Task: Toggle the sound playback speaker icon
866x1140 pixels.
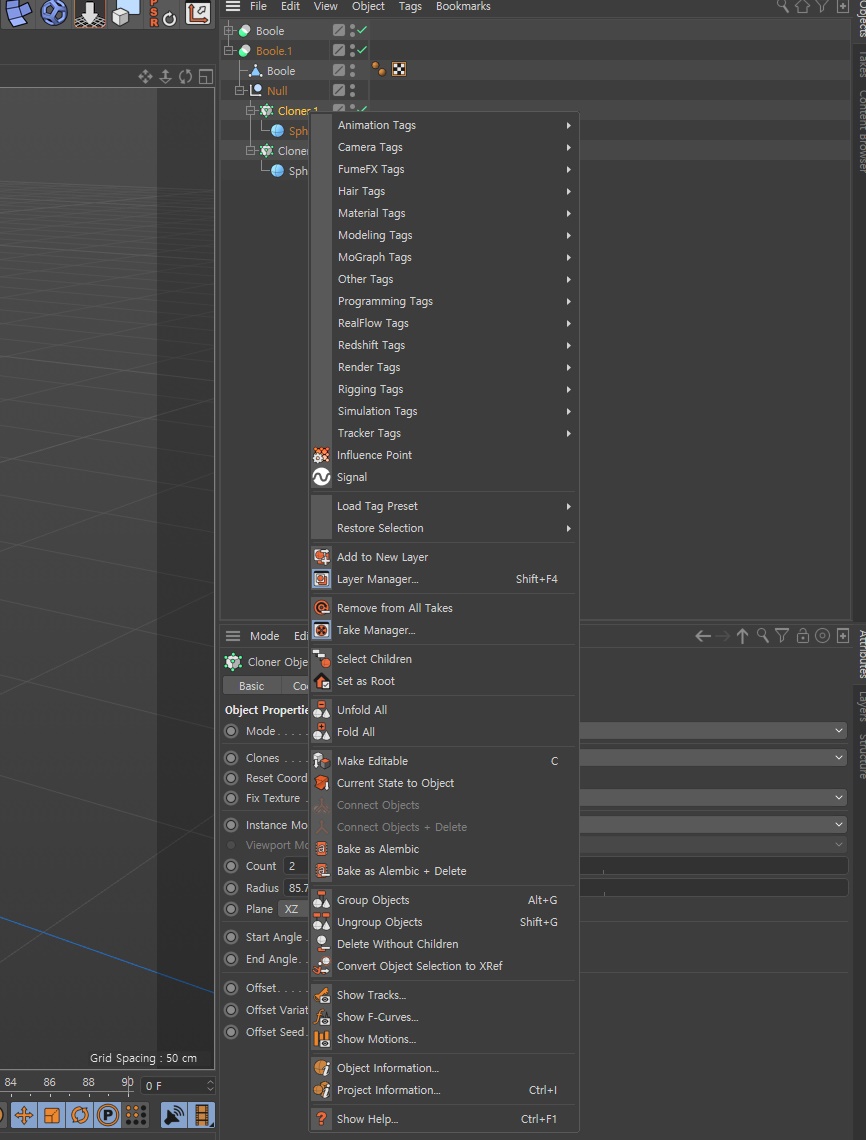Action: pos(174,1115)
